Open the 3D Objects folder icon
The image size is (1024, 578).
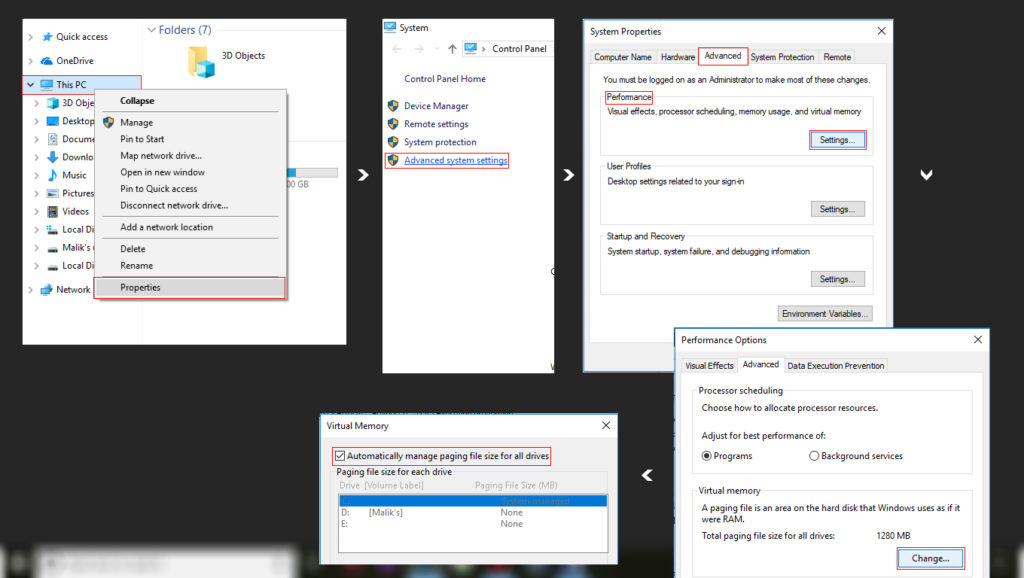click(203, 62)
